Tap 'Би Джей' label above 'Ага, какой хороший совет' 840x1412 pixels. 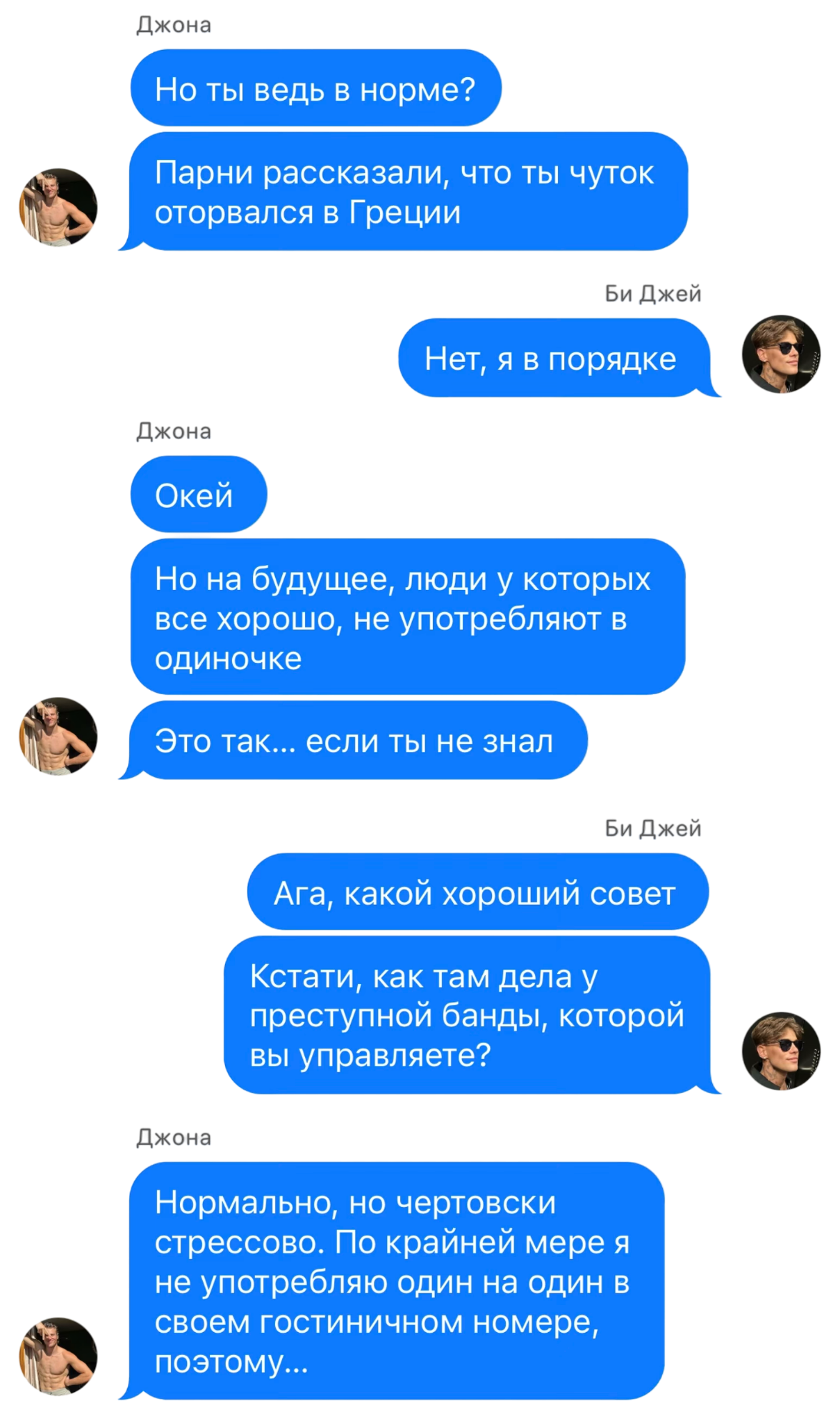653,828
